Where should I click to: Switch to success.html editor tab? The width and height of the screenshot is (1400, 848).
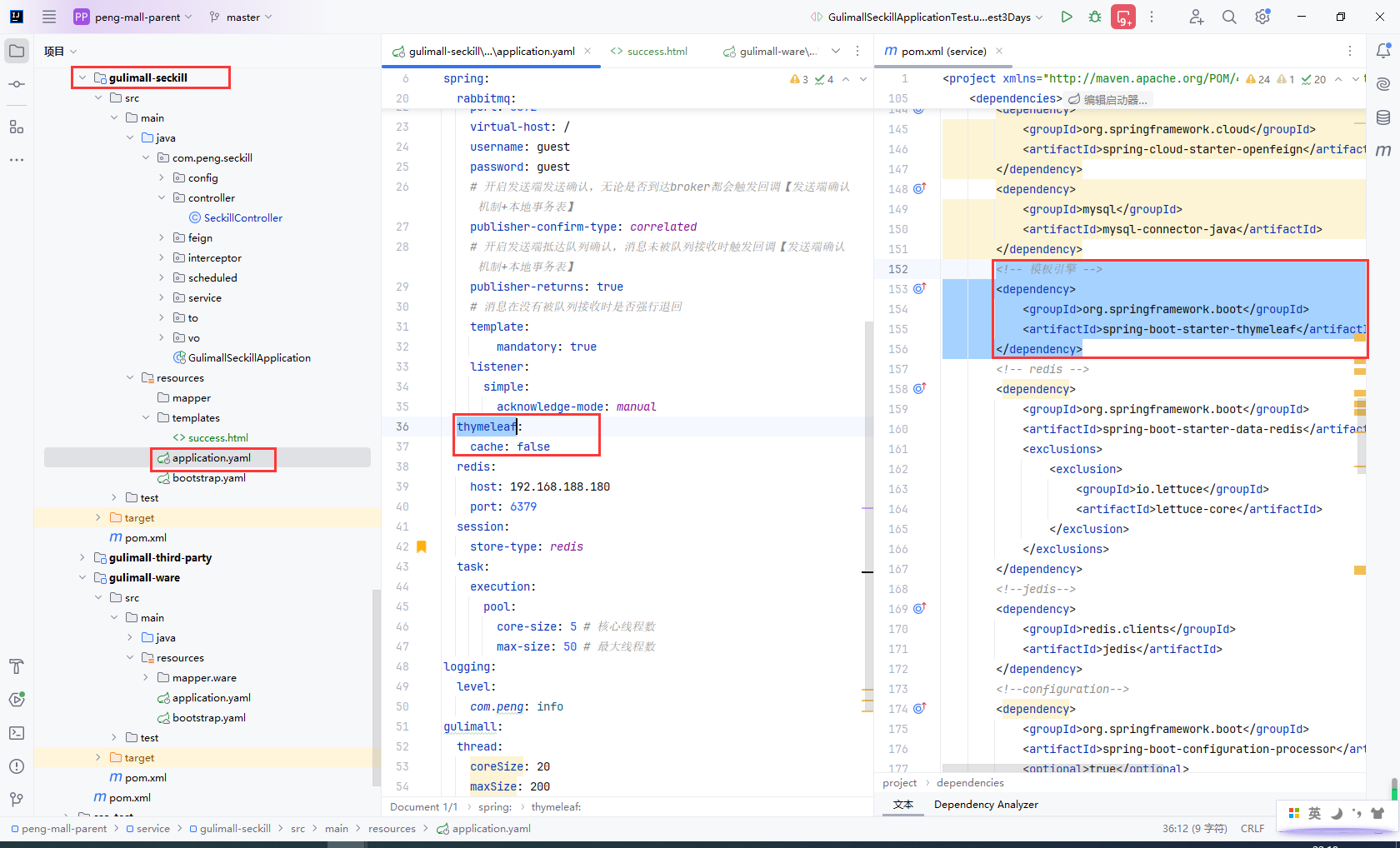click(x=649, y=51)
